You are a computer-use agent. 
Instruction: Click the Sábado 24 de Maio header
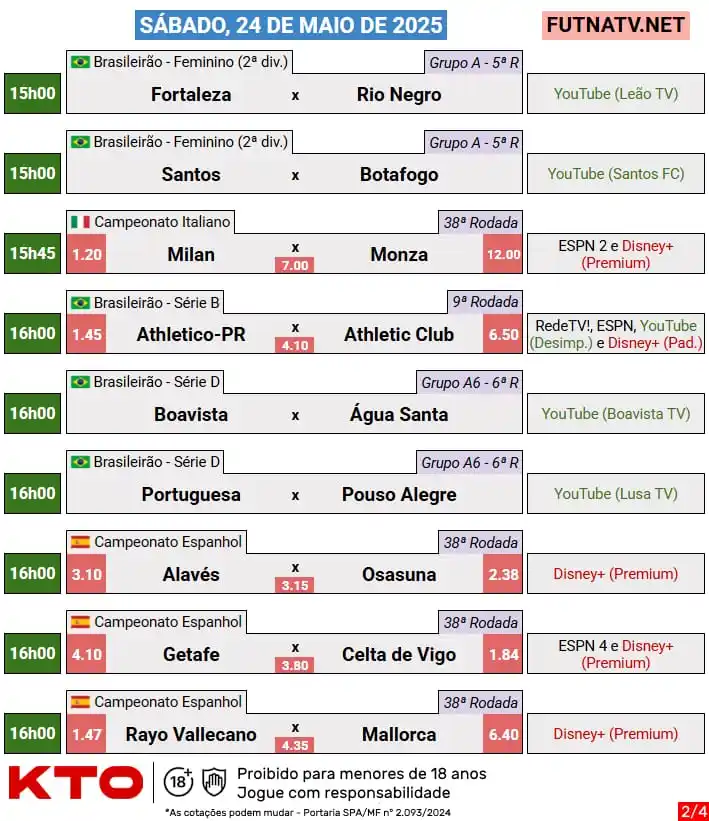(291, 25)
